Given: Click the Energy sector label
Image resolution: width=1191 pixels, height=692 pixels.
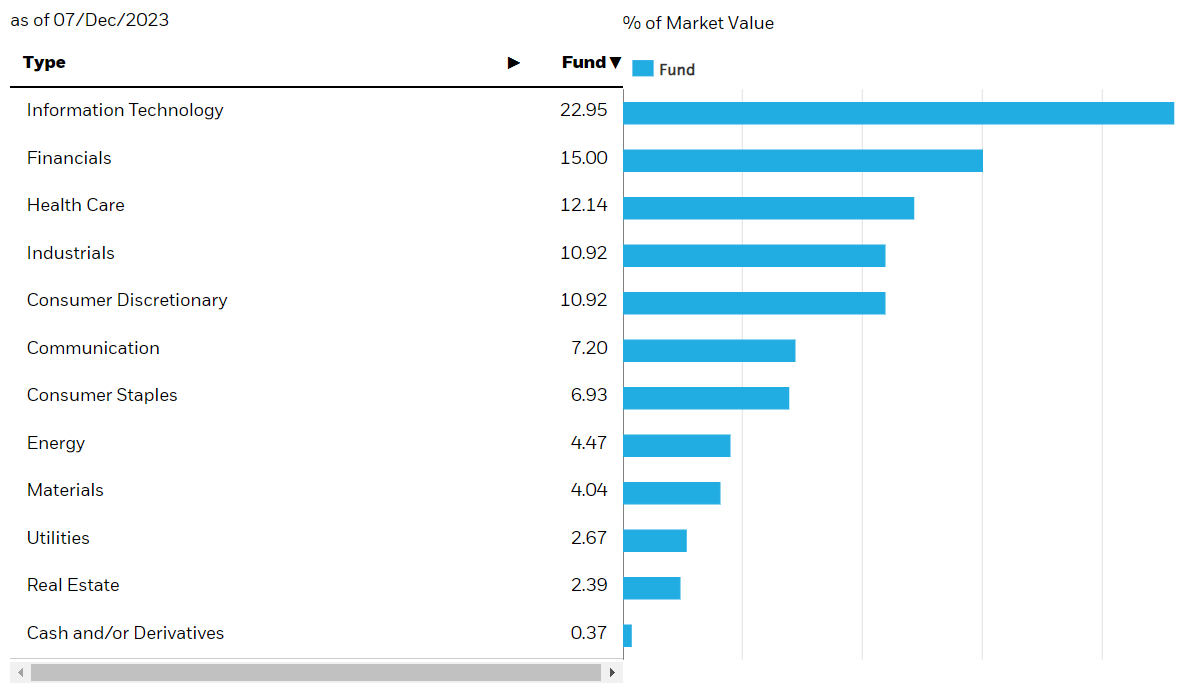Looking at the screenshot, I should [56, 443].
